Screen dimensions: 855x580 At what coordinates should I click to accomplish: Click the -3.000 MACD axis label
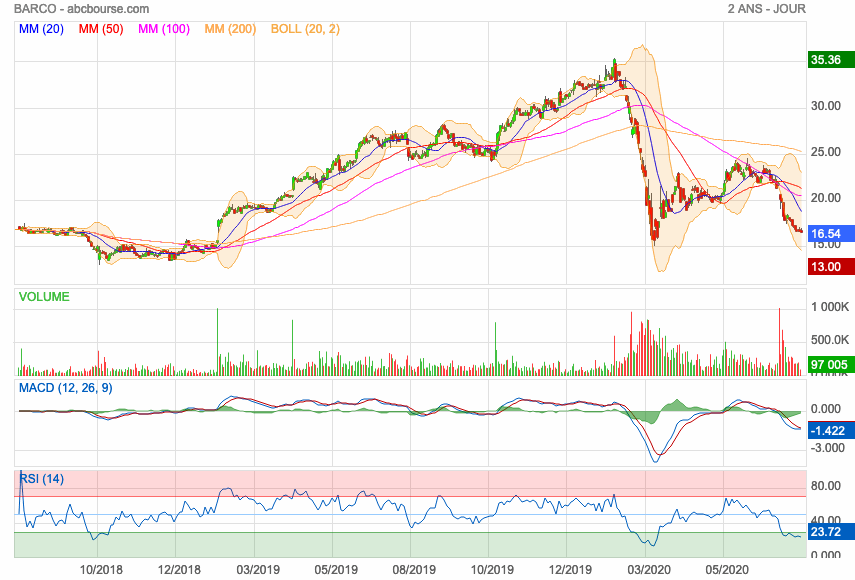826,448
